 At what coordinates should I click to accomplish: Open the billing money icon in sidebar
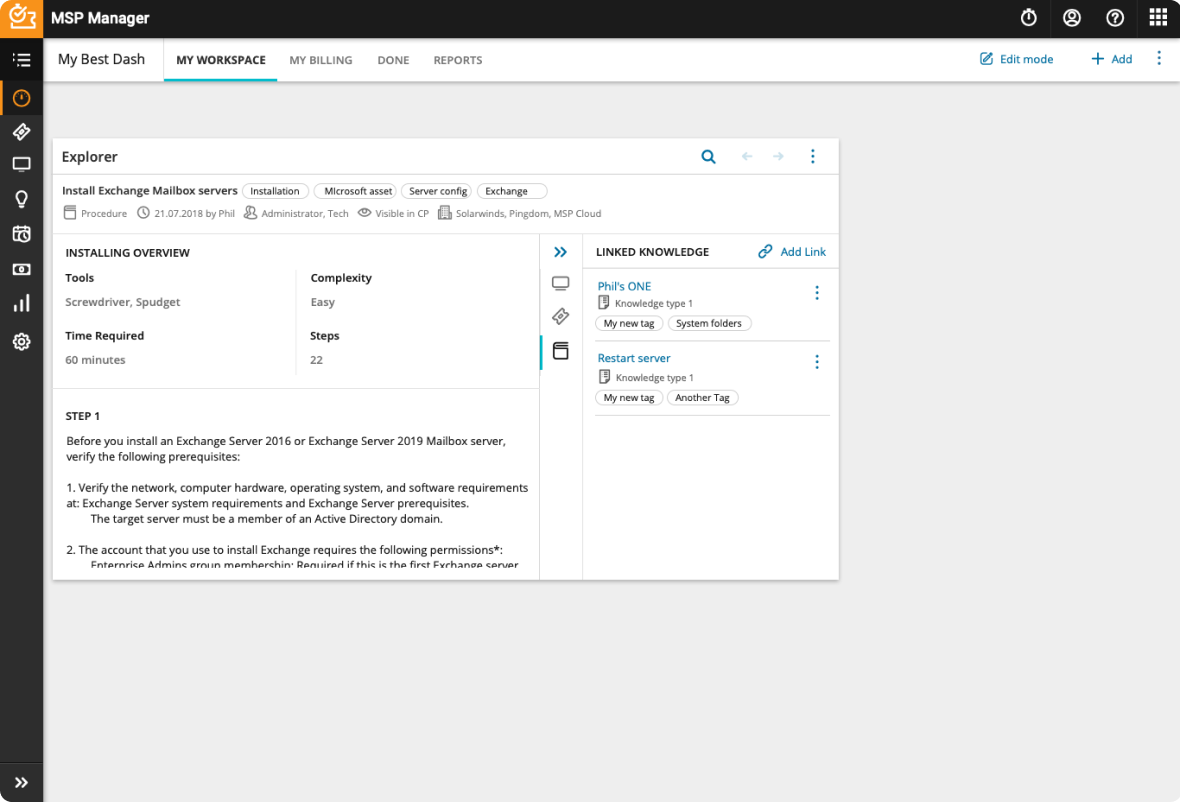pyautogui.click(x=21, y=269)
